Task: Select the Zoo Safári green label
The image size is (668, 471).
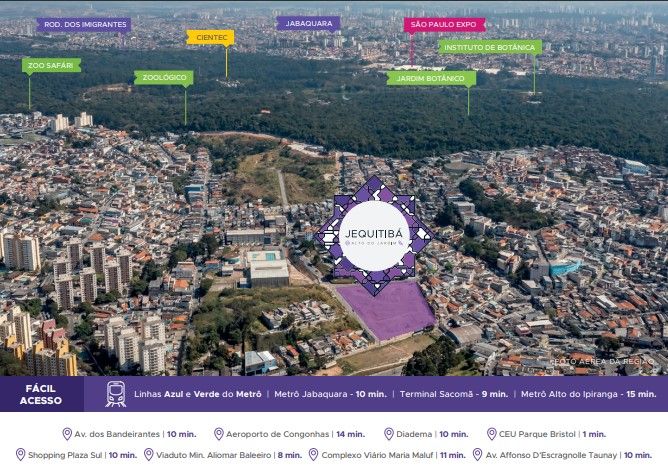Action: [x=51, y=65]
